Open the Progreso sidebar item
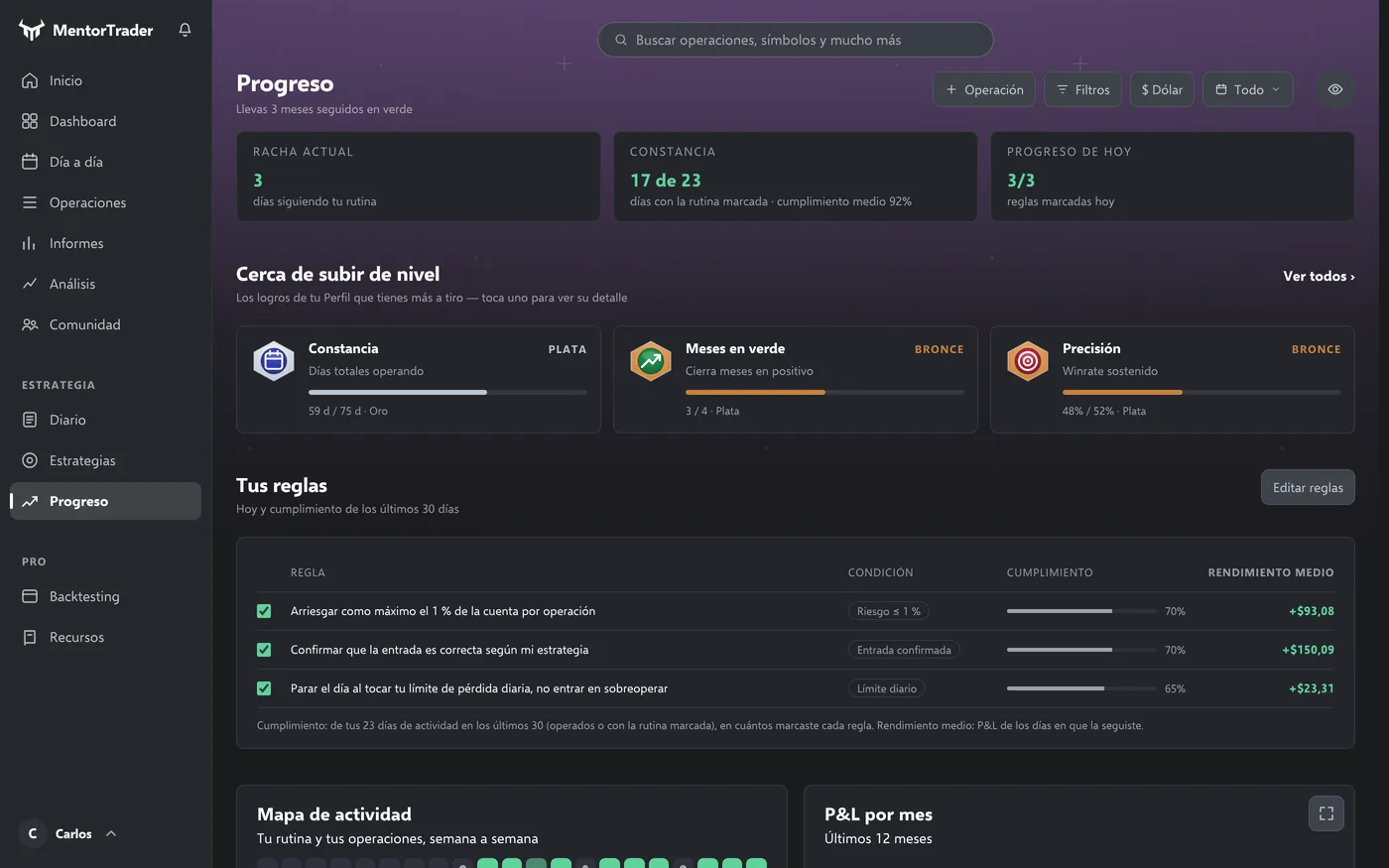This screenshot has width=1389, height=868. coord(105,501)
